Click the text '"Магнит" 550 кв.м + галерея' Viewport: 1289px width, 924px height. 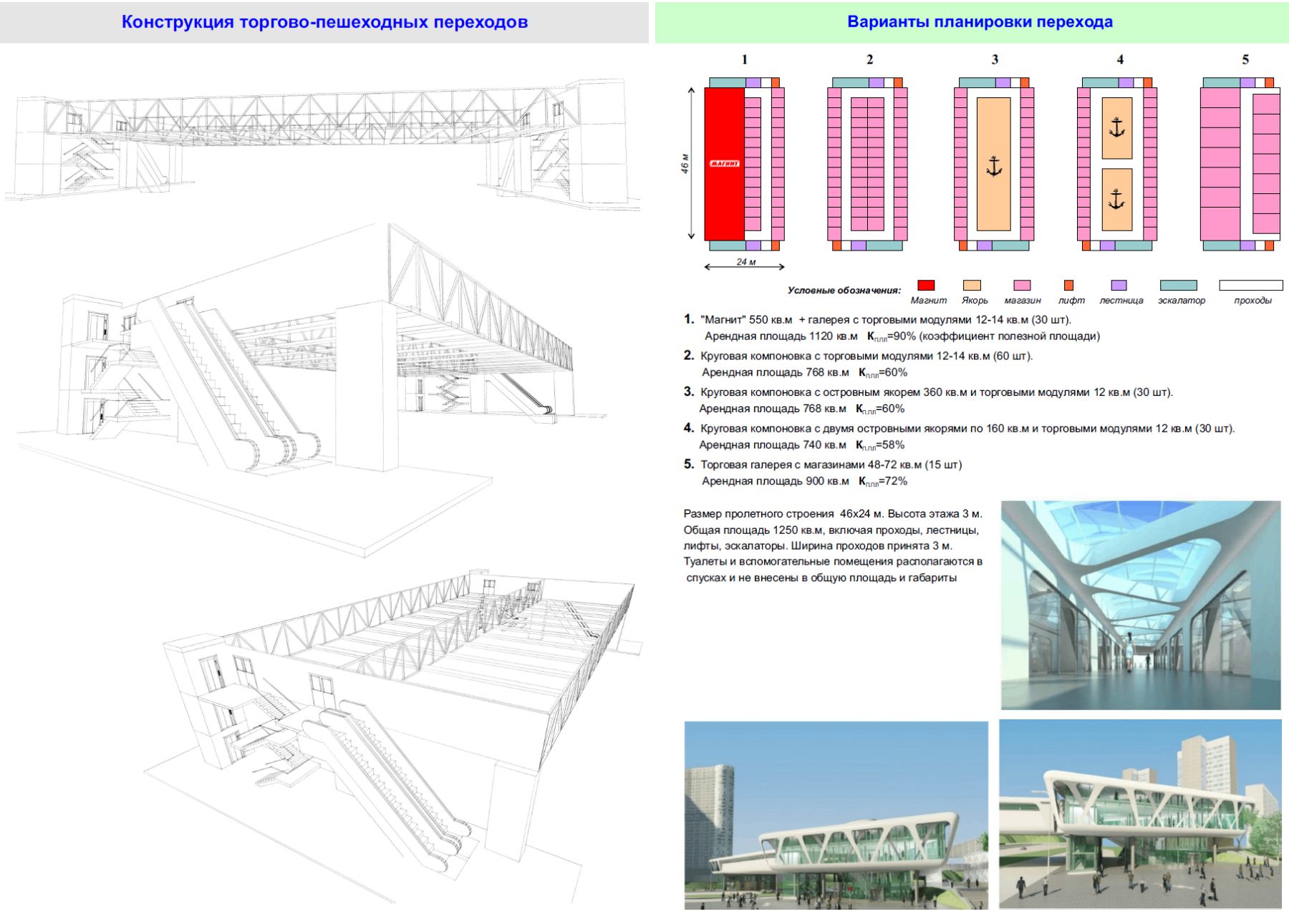[x=773, y=320]
